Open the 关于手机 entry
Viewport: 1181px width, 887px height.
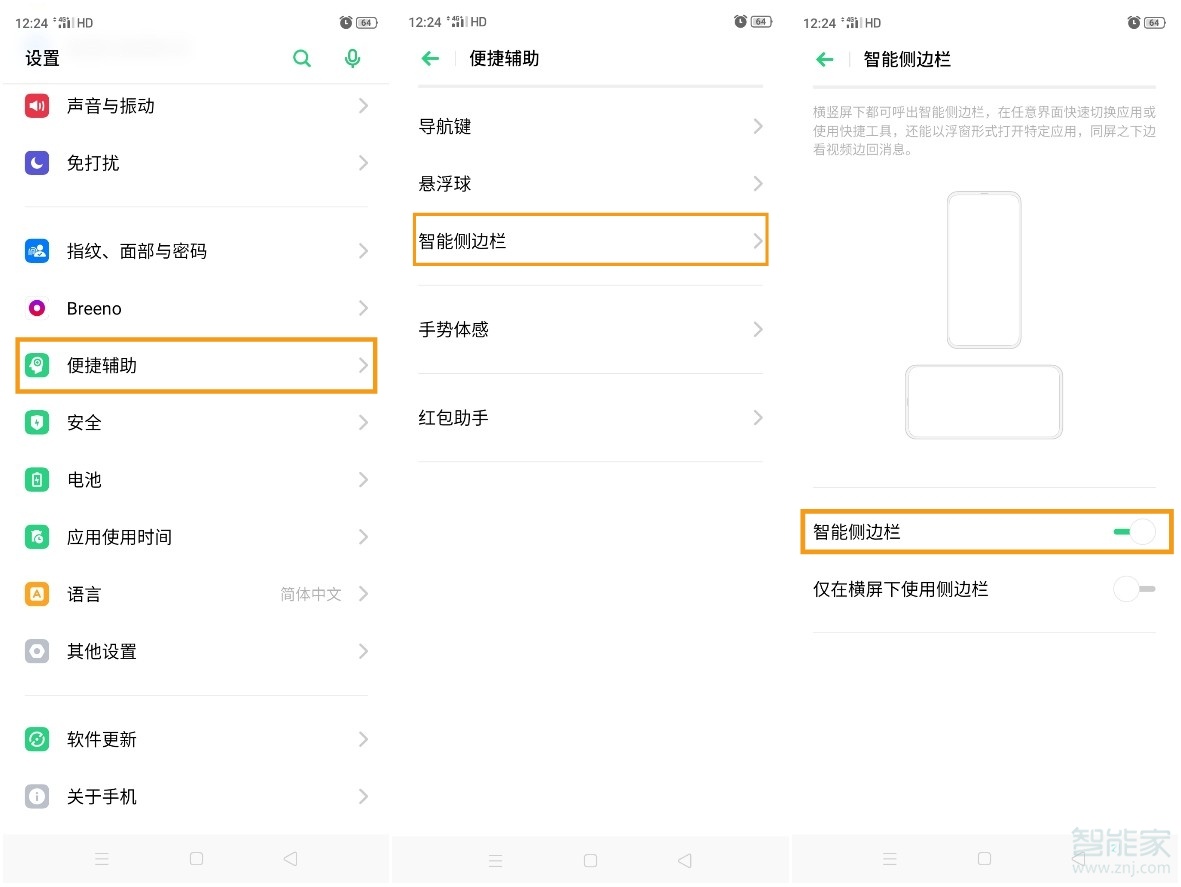click(196, 796)
